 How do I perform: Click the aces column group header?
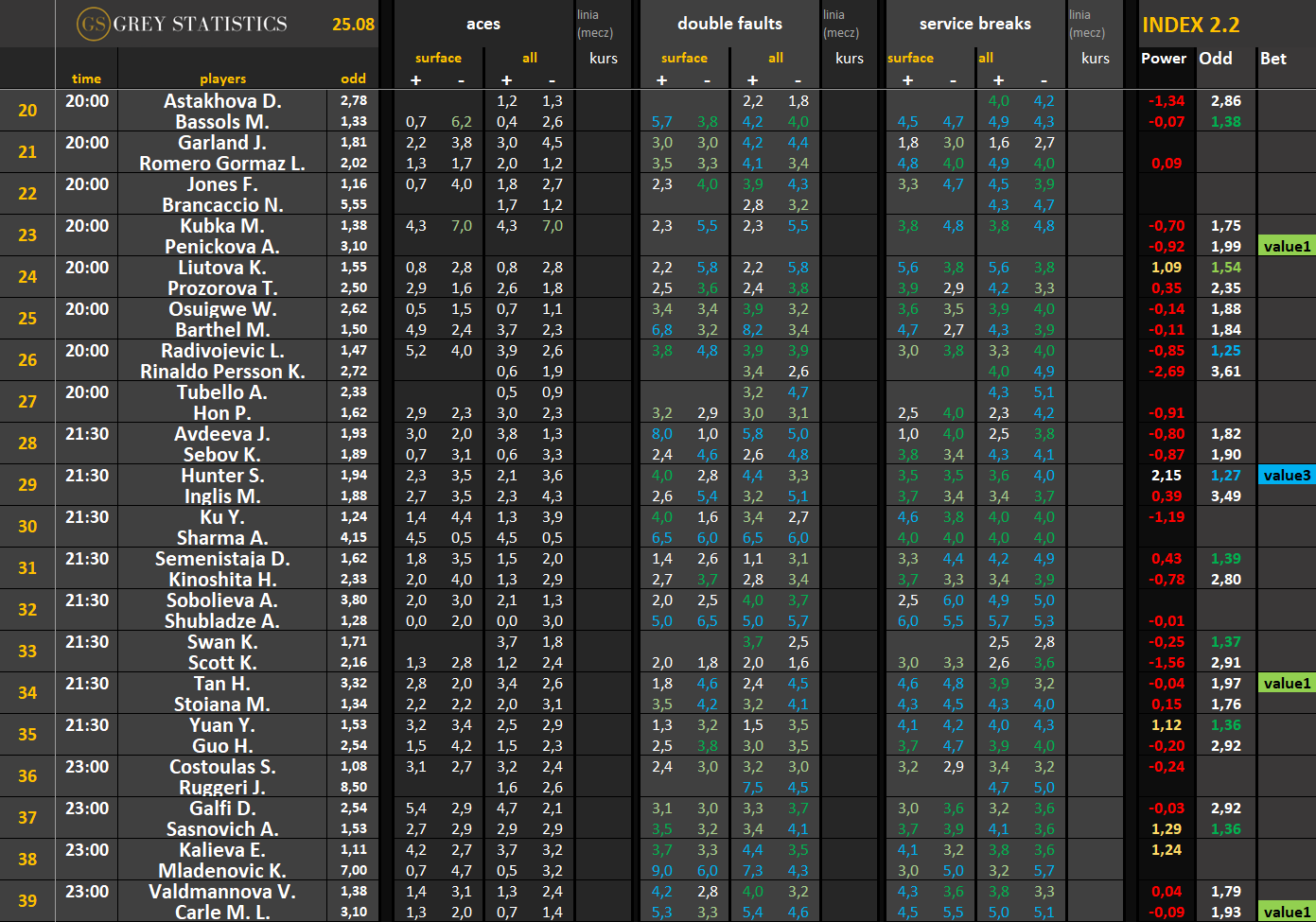[x=483, y=25]
